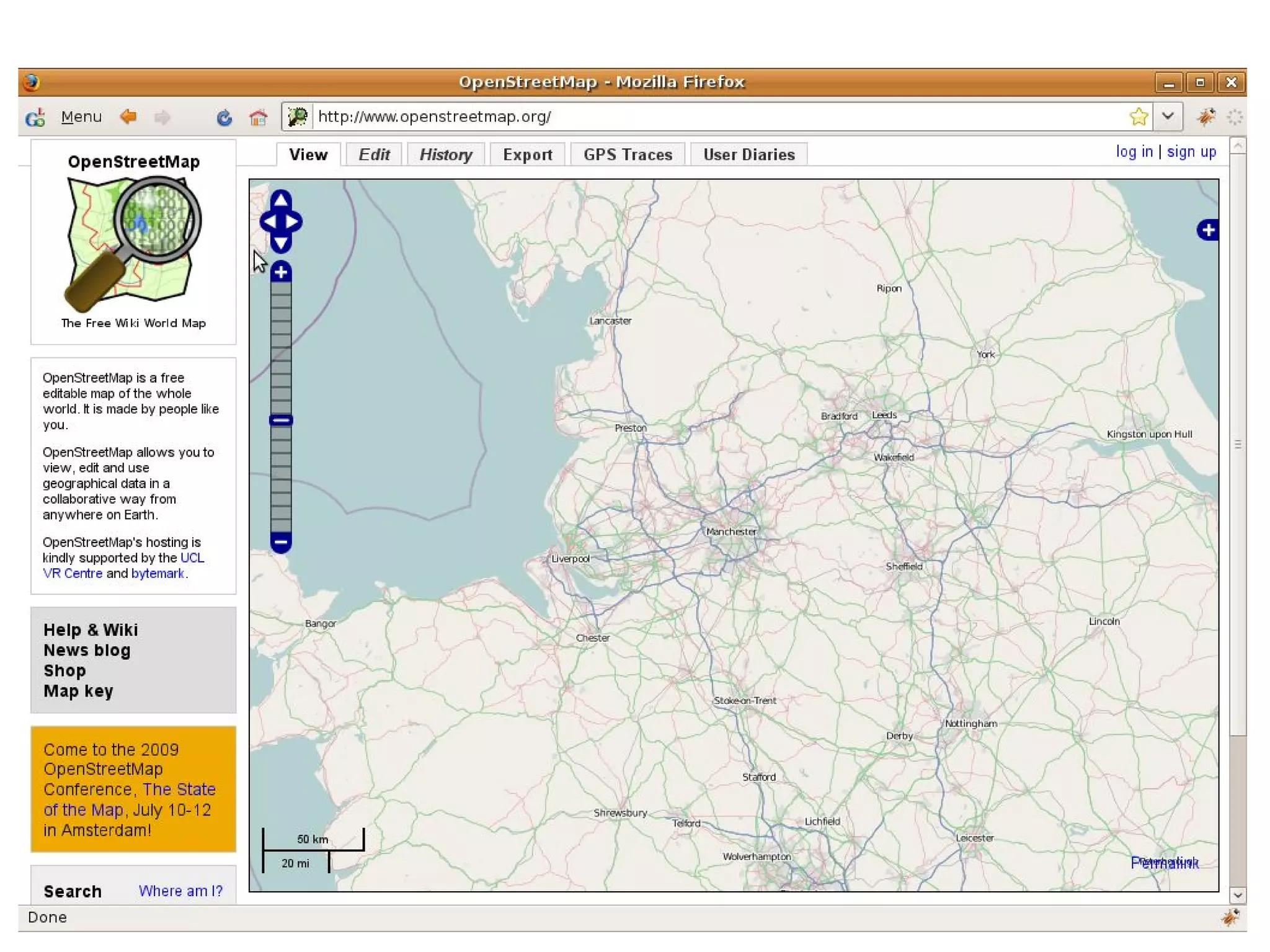Click the page scrollbar up arrow
Viewport: 1270px width, 952px height.
(1238, 146)
